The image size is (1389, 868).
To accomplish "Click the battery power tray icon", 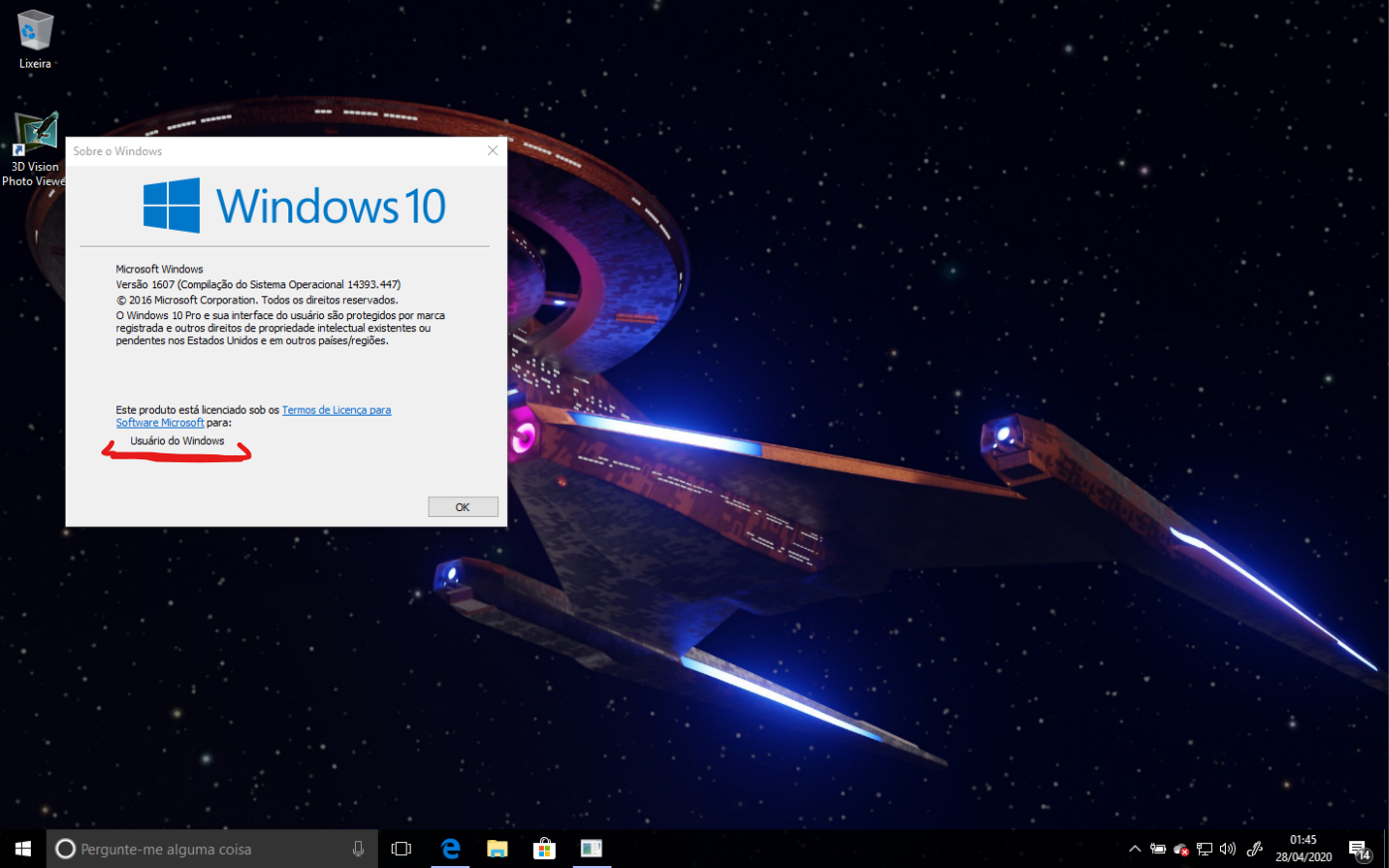I will point(1158,849).
